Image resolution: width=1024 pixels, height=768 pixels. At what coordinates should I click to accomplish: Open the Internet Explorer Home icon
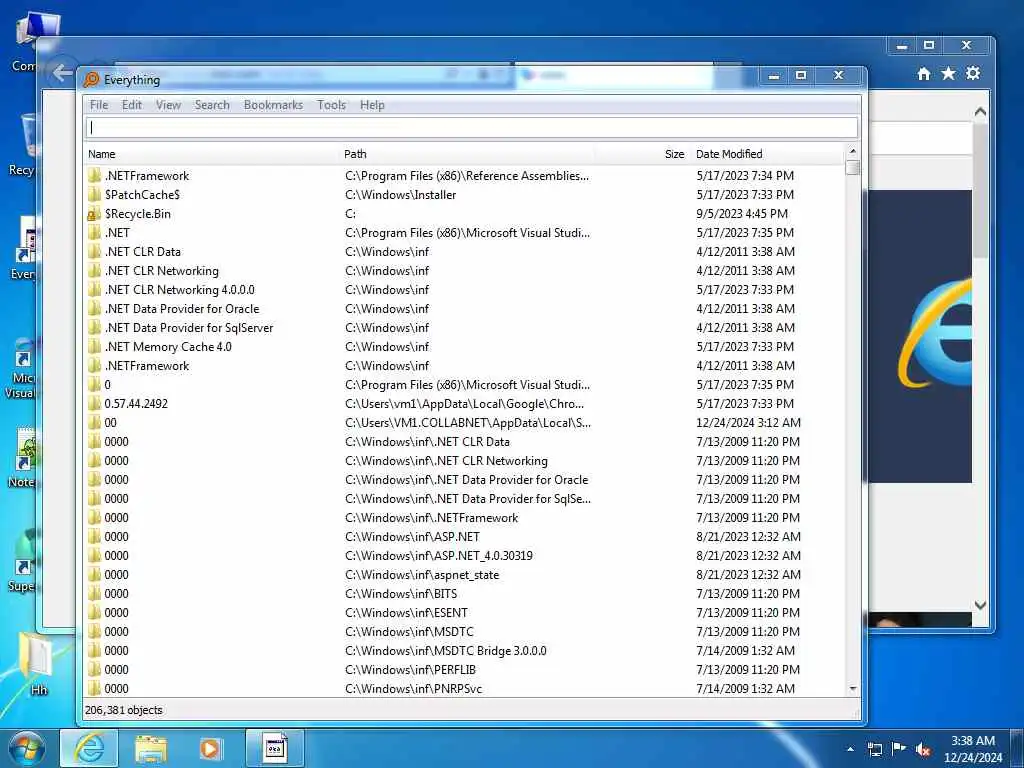[x=923, y=74]
